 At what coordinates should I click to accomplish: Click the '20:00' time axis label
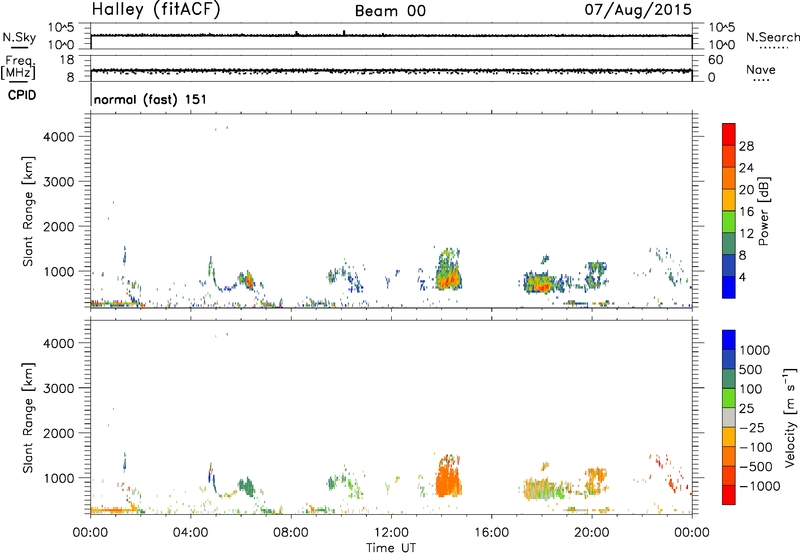[591, 533]
